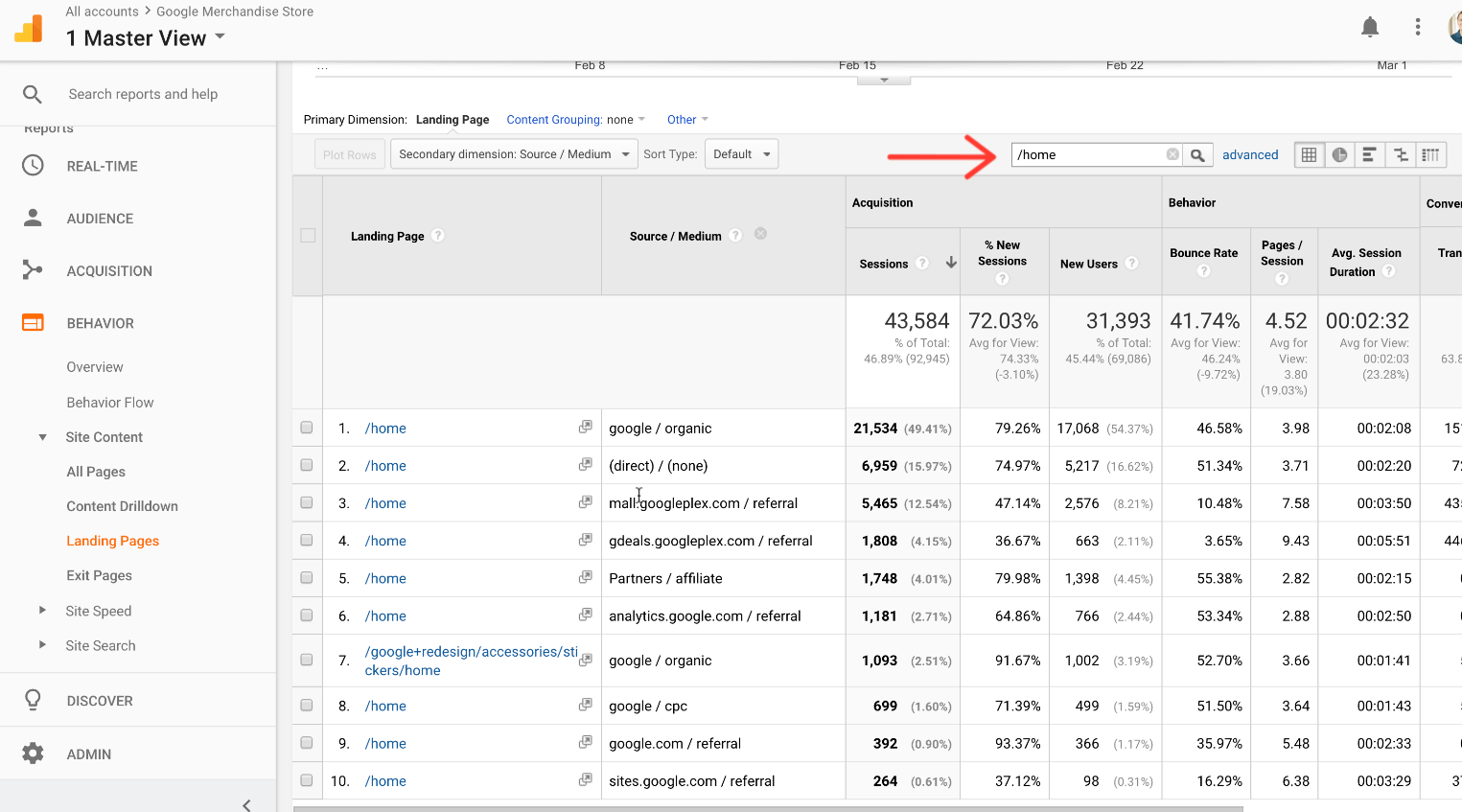The width and height of the screenshot is (1462, 812).
Task: Expand the Site Search section
Action: tap(42, 644)
